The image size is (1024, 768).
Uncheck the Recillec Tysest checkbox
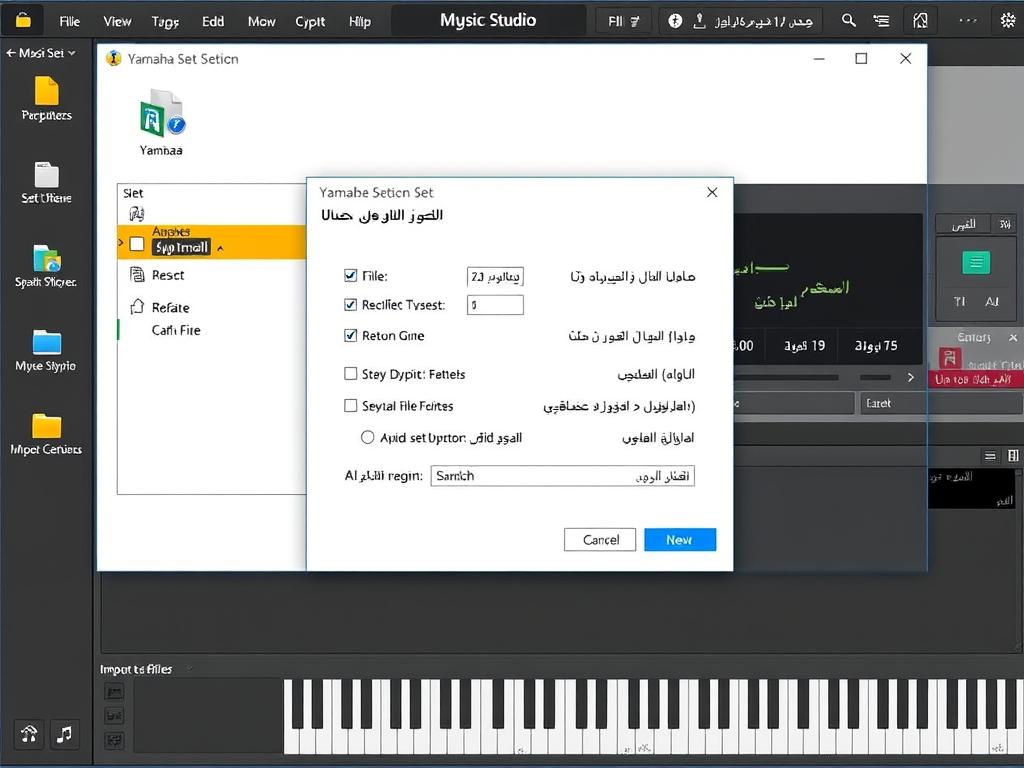click(351, 304)
